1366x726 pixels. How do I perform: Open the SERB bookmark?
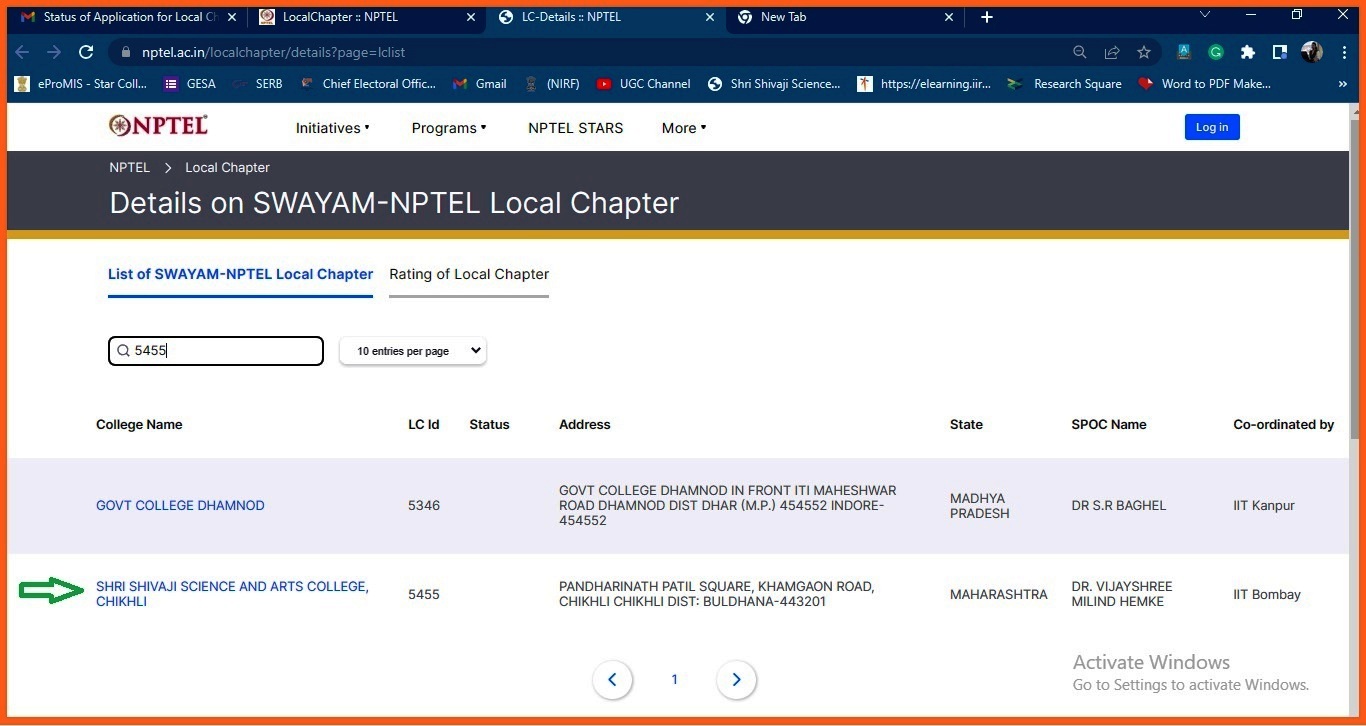258,84
